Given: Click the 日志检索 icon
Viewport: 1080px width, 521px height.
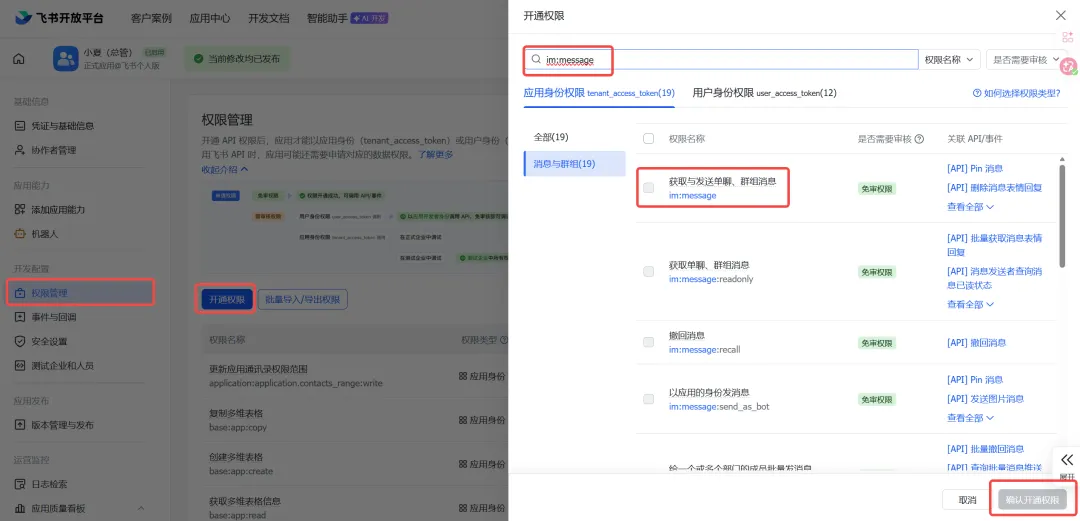Looking at the screenshot, I should pos(19,484).
